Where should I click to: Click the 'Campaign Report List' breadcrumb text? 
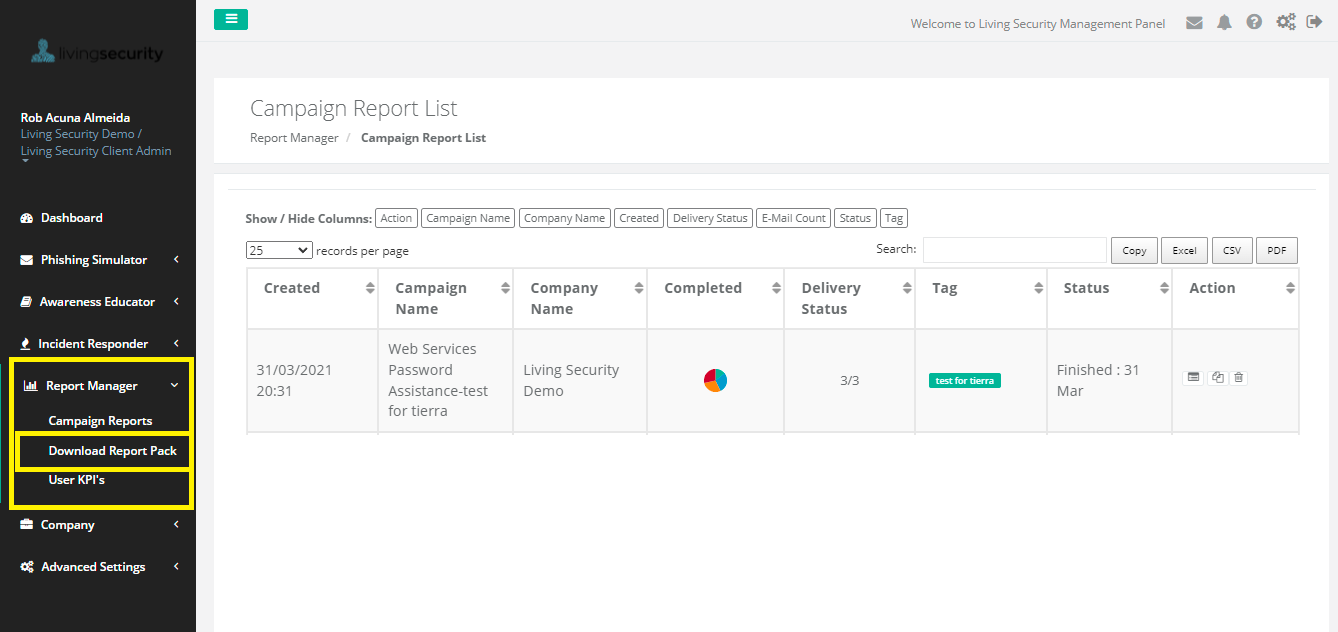click(x=423, y=138)
